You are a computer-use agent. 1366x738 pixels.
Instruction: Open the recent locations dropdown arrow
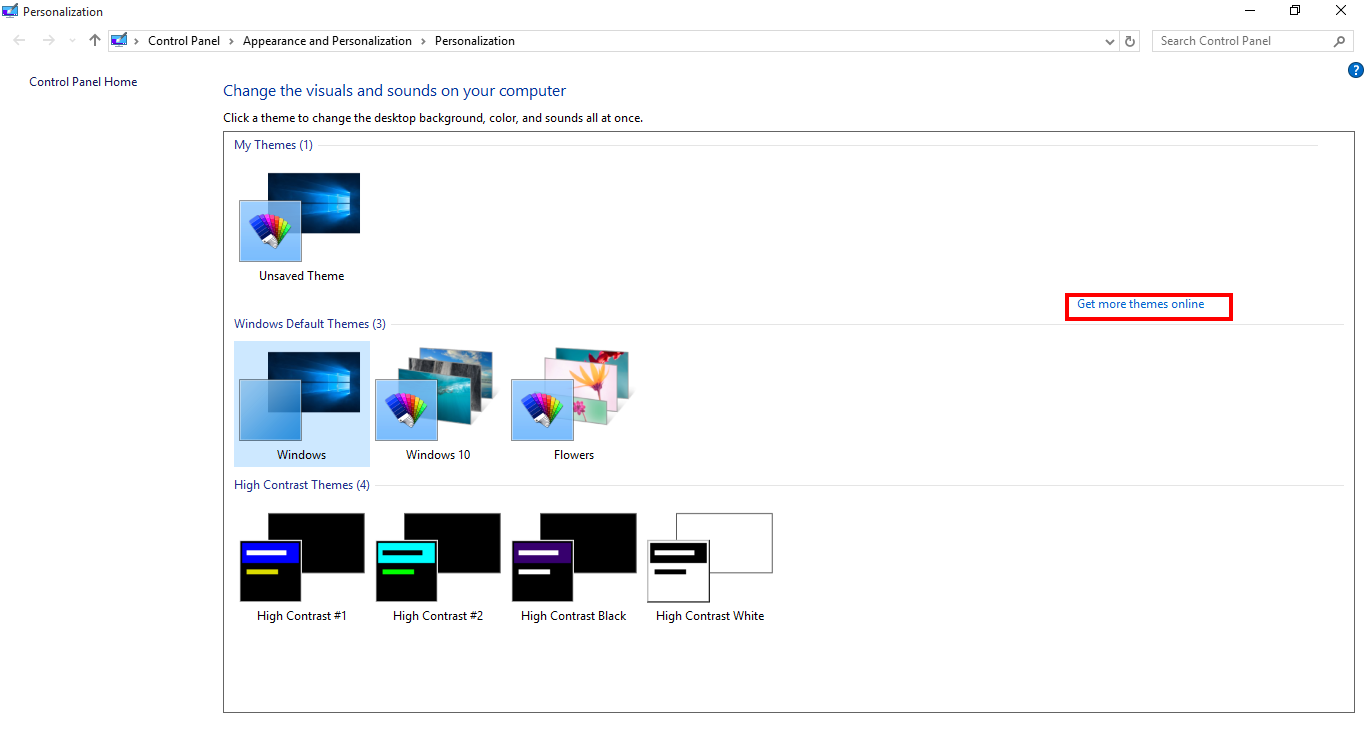72,41
